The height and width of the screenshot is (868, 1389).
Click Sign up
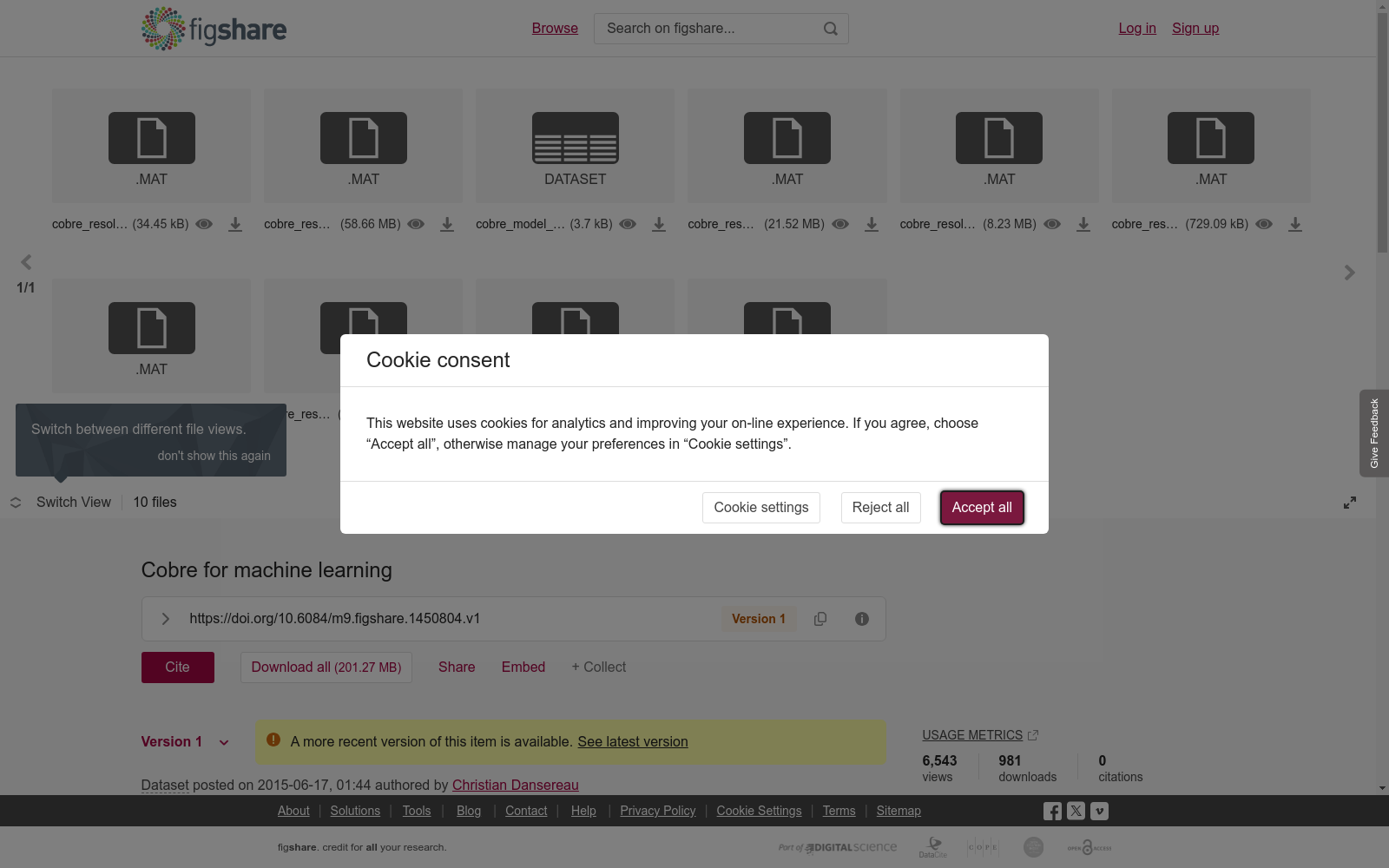tap(1195, 29)
